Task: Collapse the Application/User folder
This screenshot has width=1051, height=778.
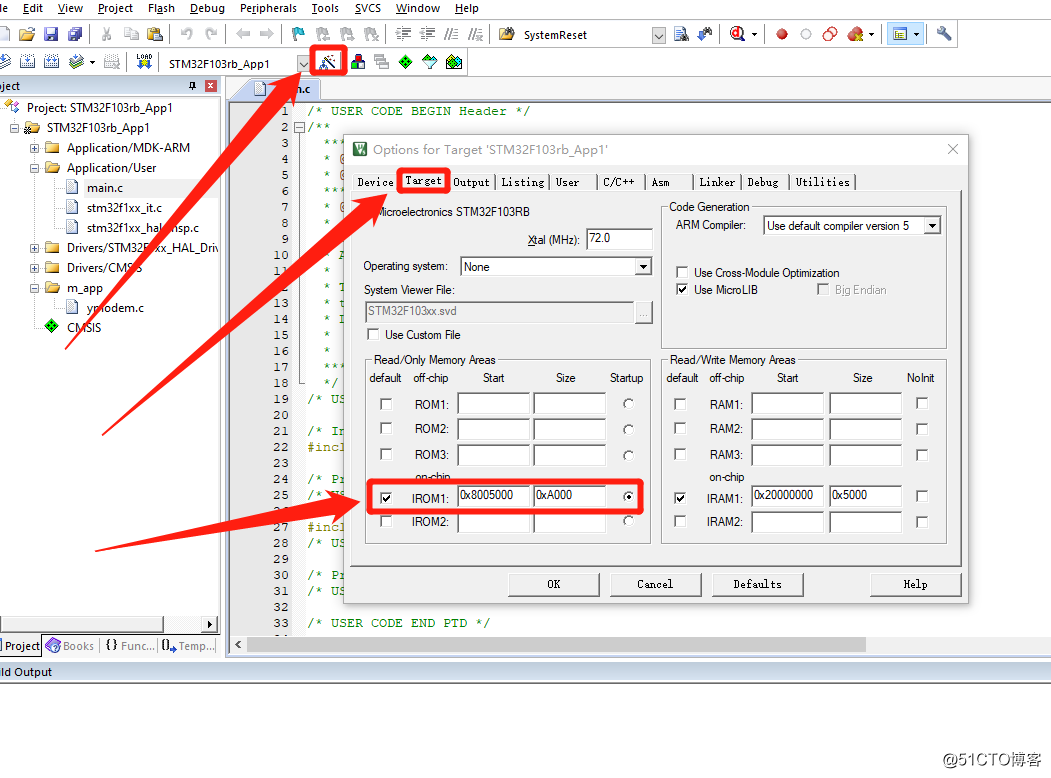Action: coord(35,168)
